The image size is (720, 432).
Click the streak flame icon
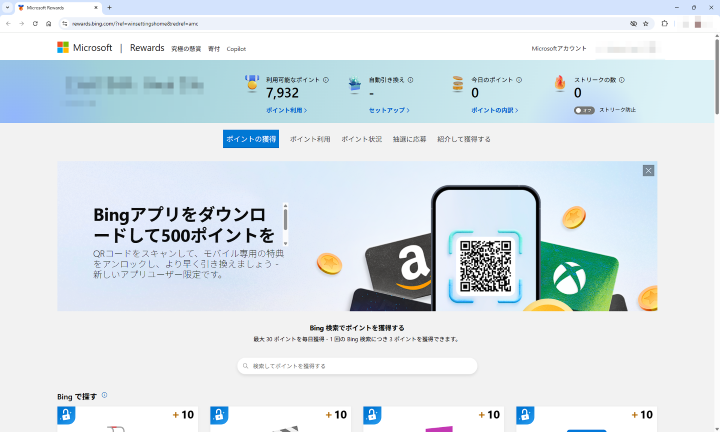tap(560, 84)
